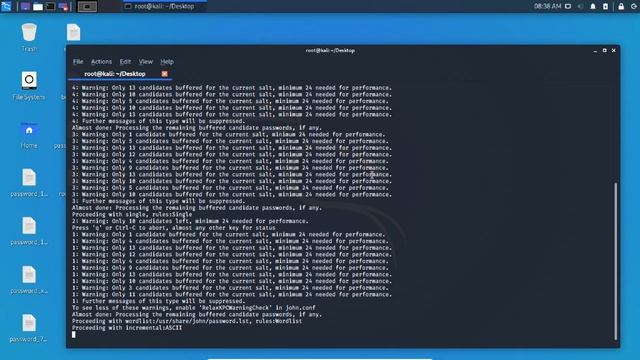Select the root@kali: ~/Desktop terminal tab
640x360 pixels.
pyautogui.click(x=115, y=74)
